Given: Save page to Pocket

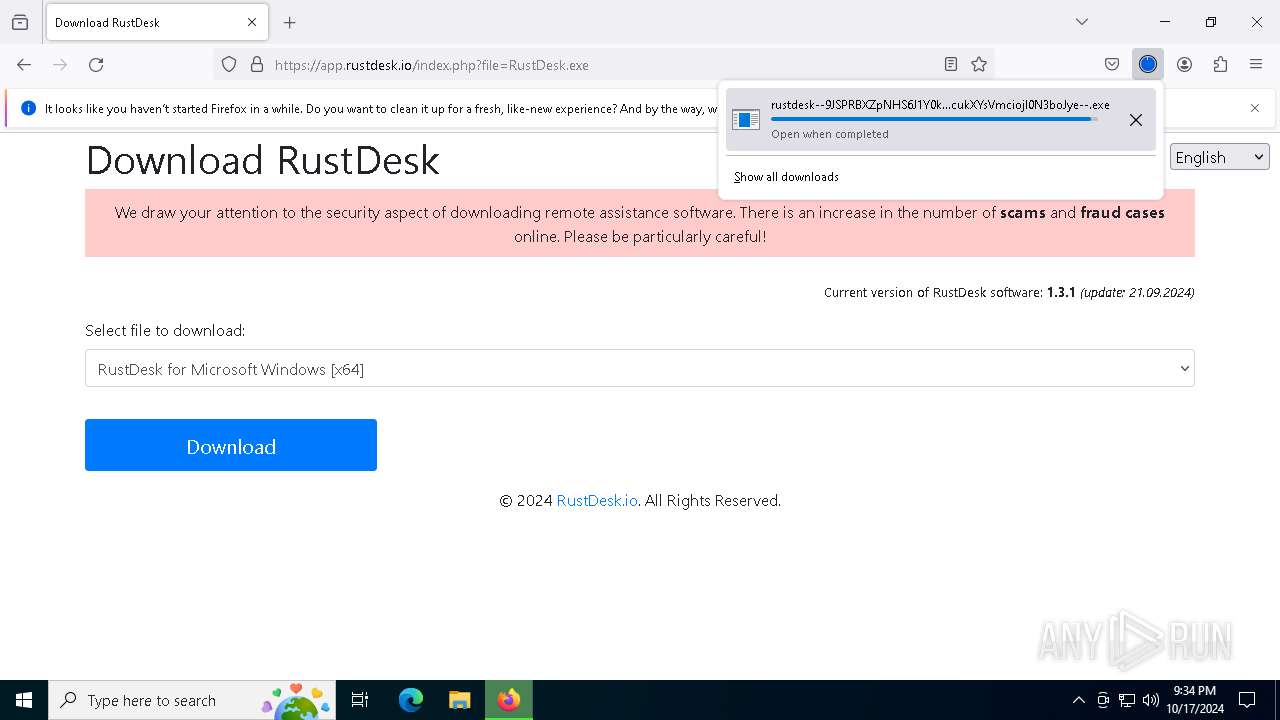Looking at the screenshot, I should tap(1112, 65).
